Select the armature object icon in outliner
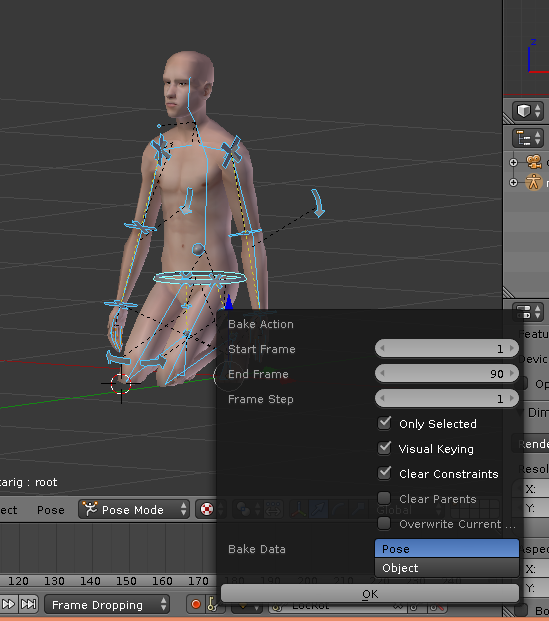 534,182
